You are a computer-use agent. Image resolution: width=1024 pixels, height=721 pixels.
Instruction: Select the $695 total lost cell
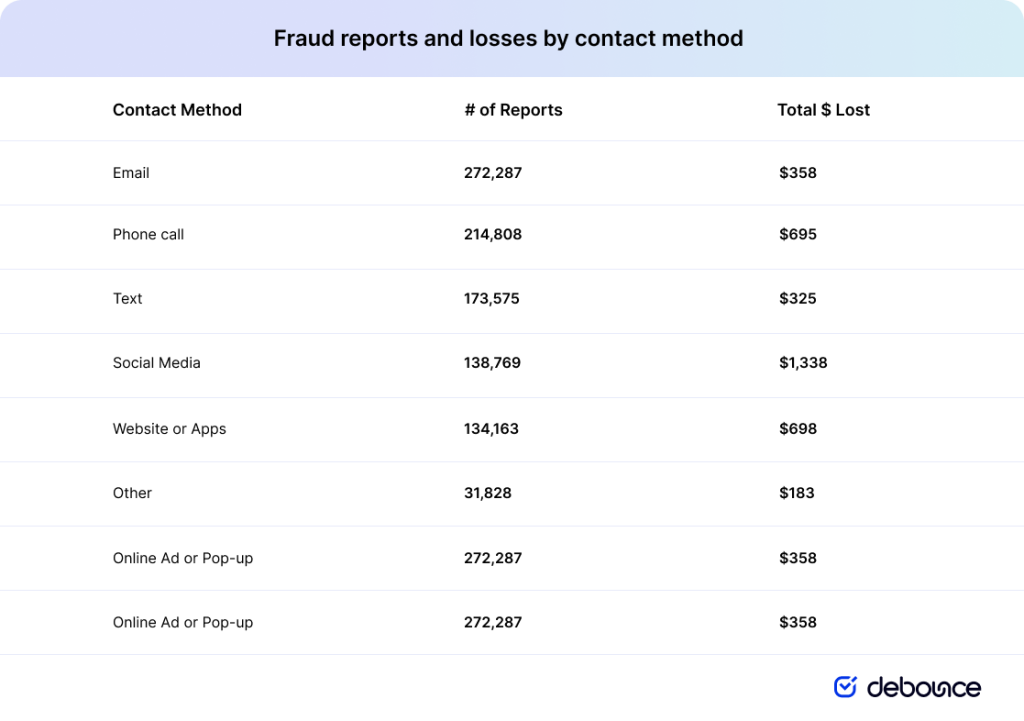798,235
